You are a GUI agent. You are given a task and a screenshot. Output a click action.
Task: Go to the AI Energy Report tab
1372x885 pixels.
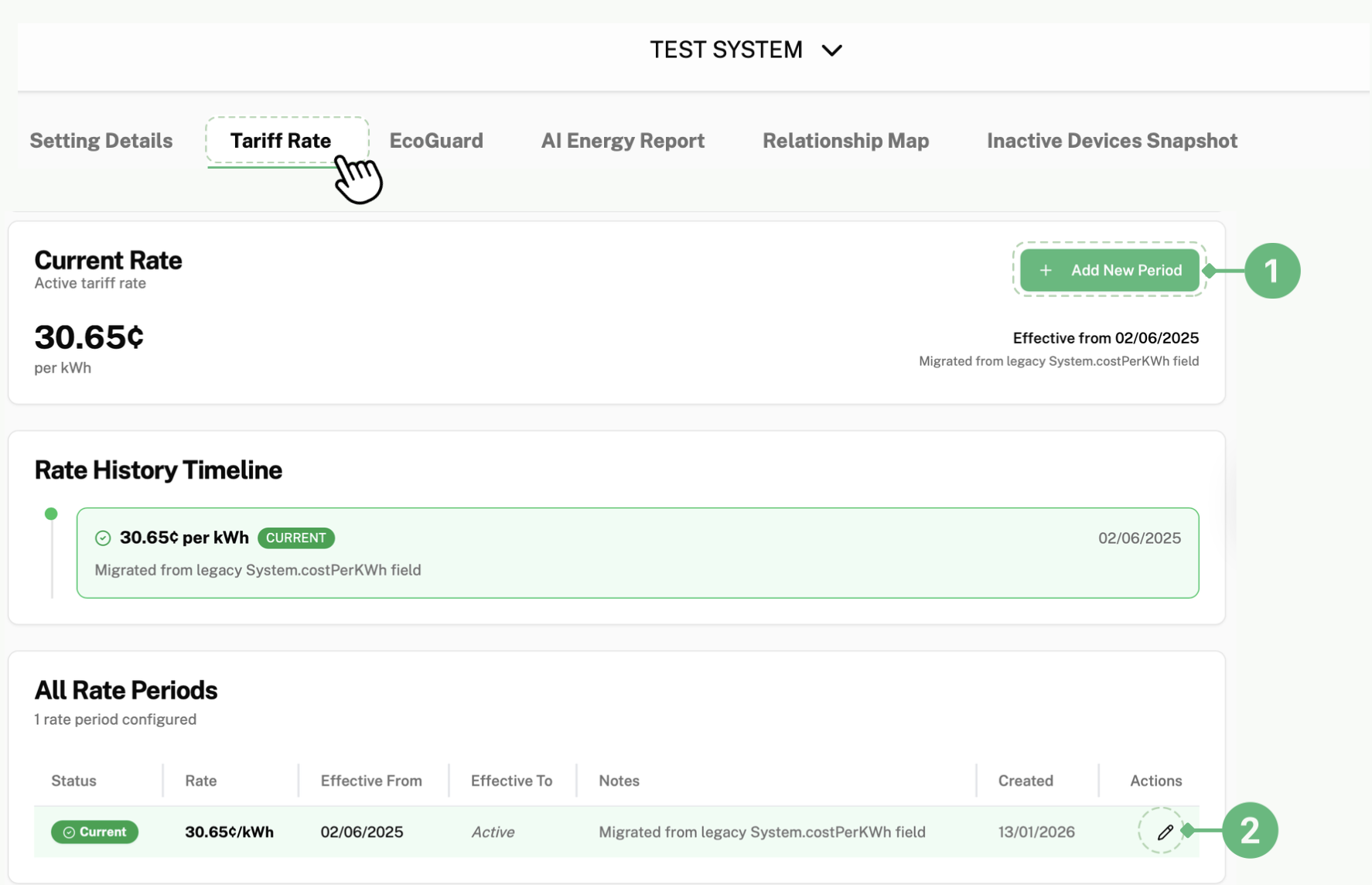coord(623,141)
